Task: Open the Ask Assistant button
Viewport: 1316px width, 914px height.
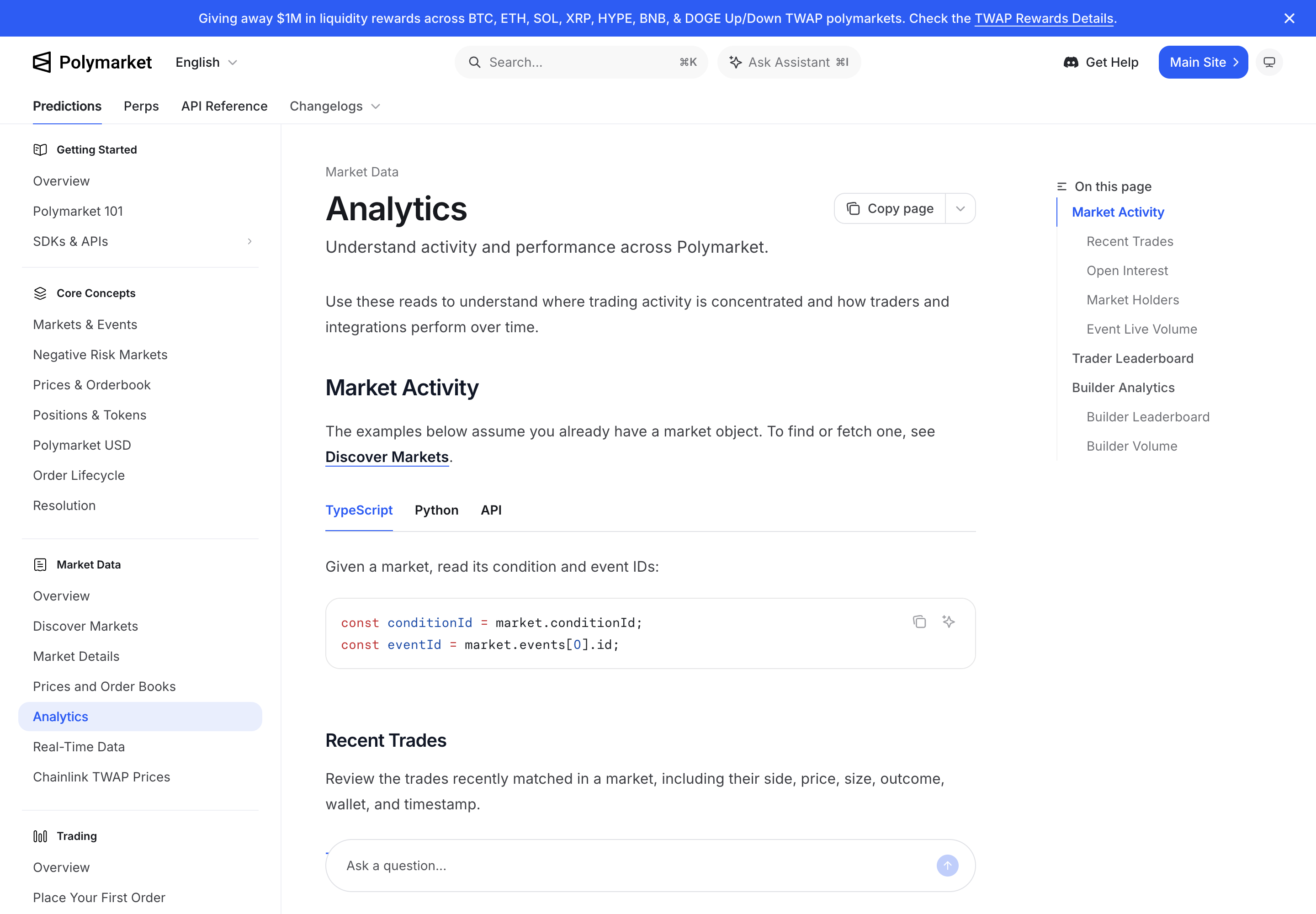Action: [x=789, y=62]
